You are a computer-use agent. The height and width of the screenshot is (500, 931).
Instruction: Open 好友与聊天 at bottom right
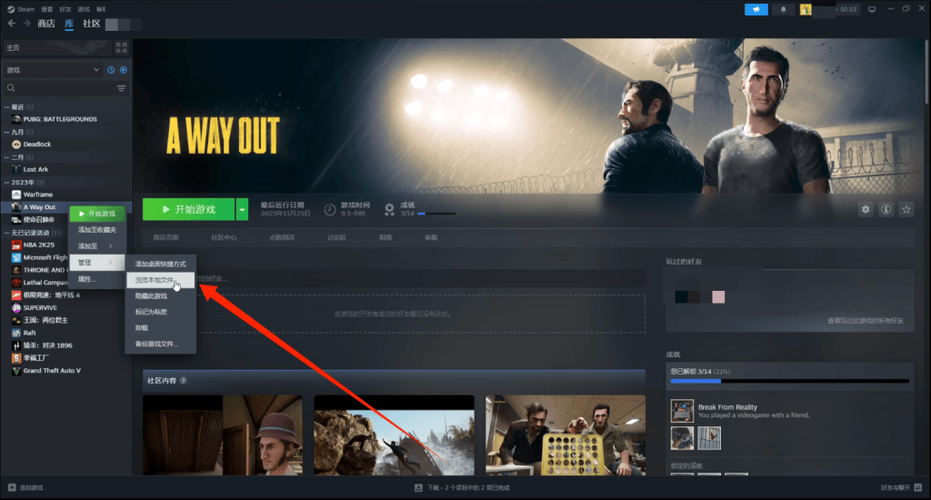(x=901, y=488)
